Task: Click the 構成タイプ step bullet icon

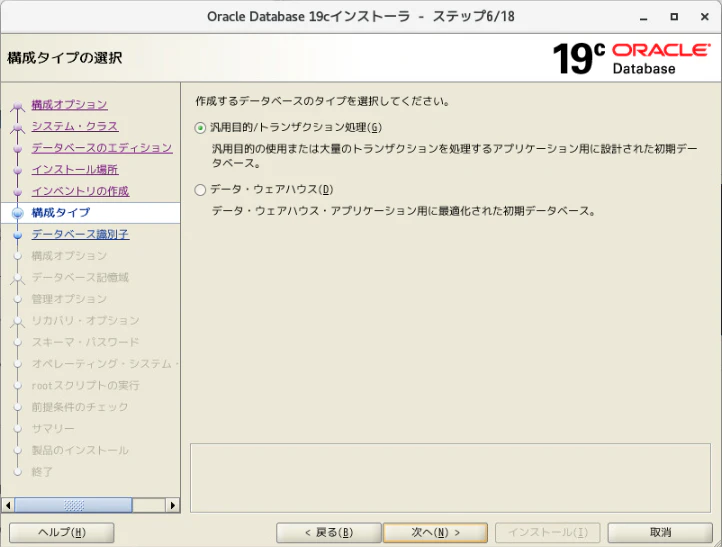Action: [x=17, y=213]
